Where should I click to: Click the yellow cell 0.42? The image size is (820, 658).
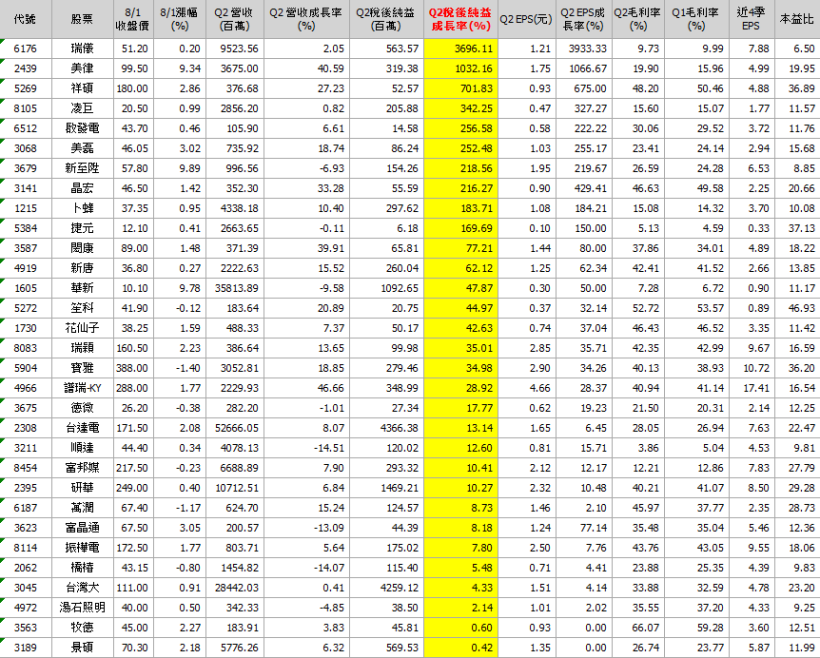460,648
